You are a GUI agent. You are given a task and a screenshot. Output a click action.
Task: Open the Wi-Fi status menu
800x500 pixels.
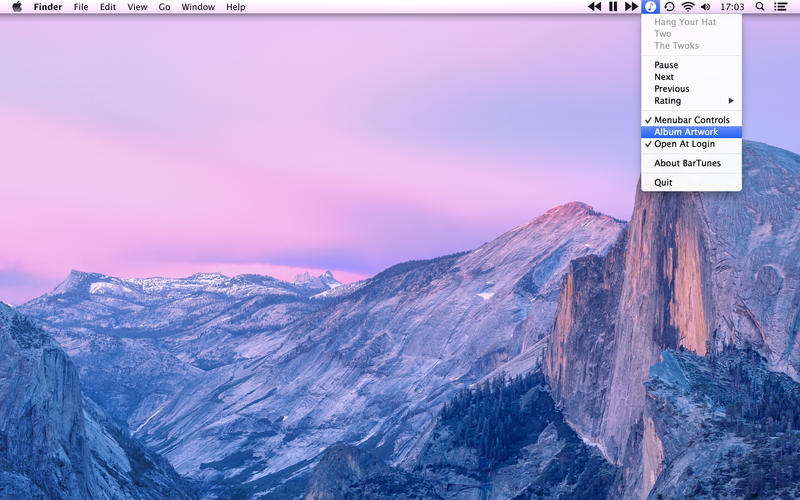688,7
